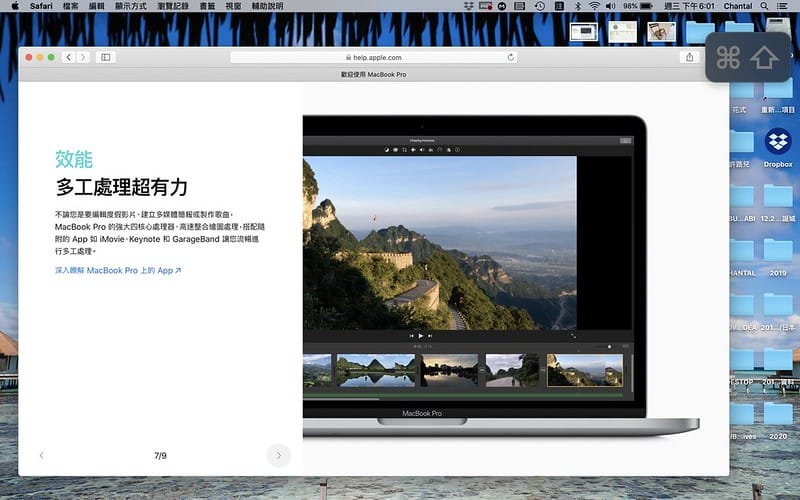Image resolution: width=800 pixels, height=500 pixels.
Task: Open the Apple menu
Action: click(x=15, y=6)
